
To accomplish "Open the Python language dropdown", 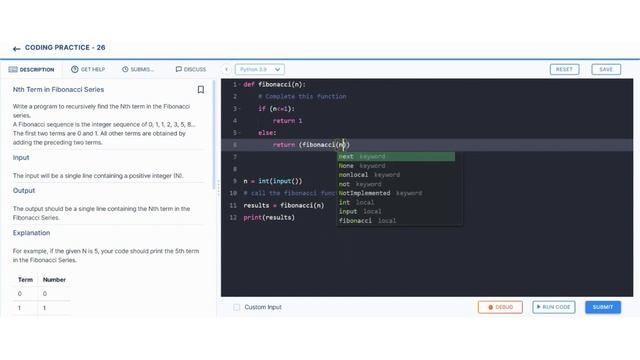I will pos(260,69).
